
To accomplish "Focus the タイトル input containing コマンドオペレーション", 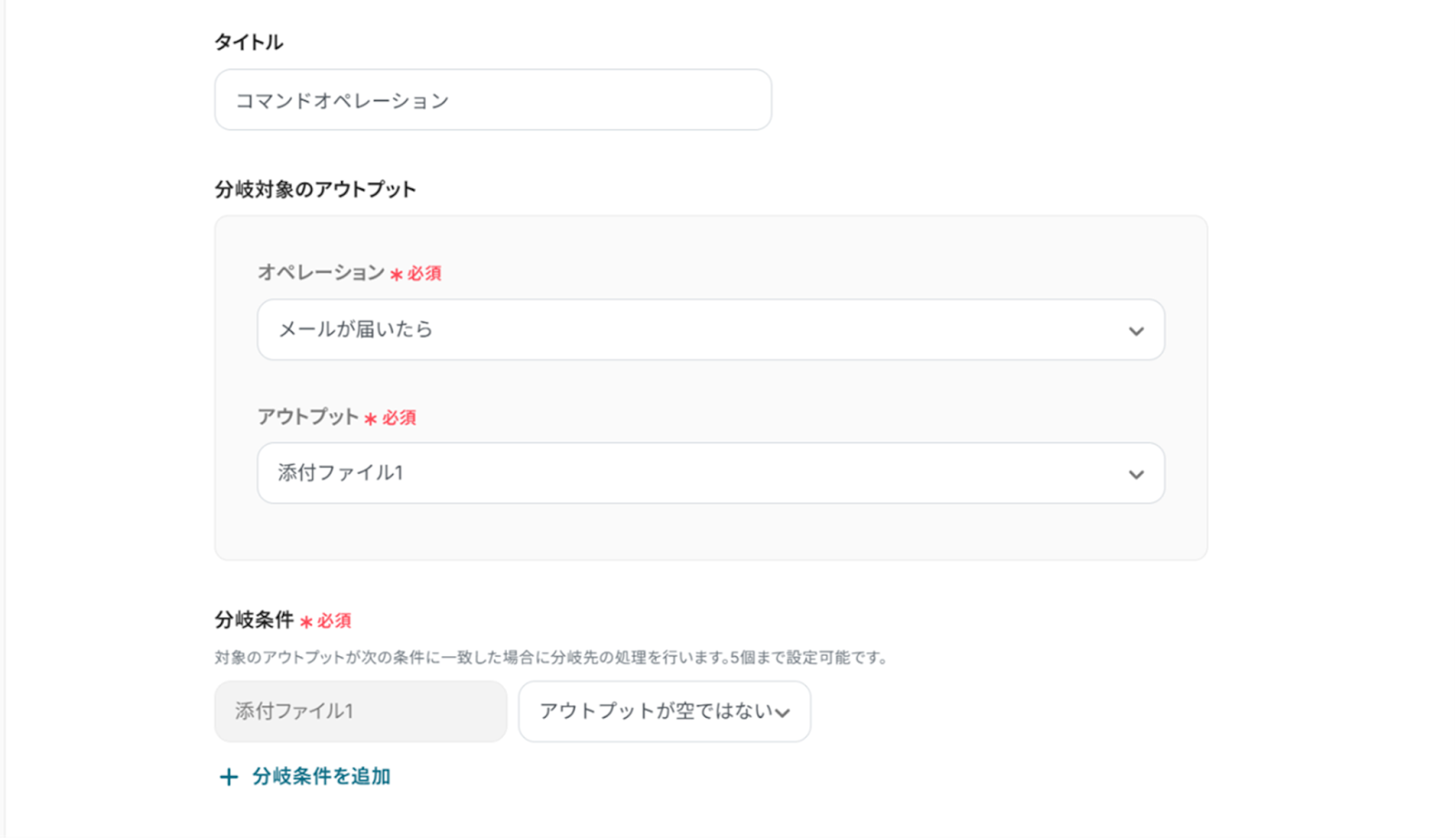I will (492, 100).
